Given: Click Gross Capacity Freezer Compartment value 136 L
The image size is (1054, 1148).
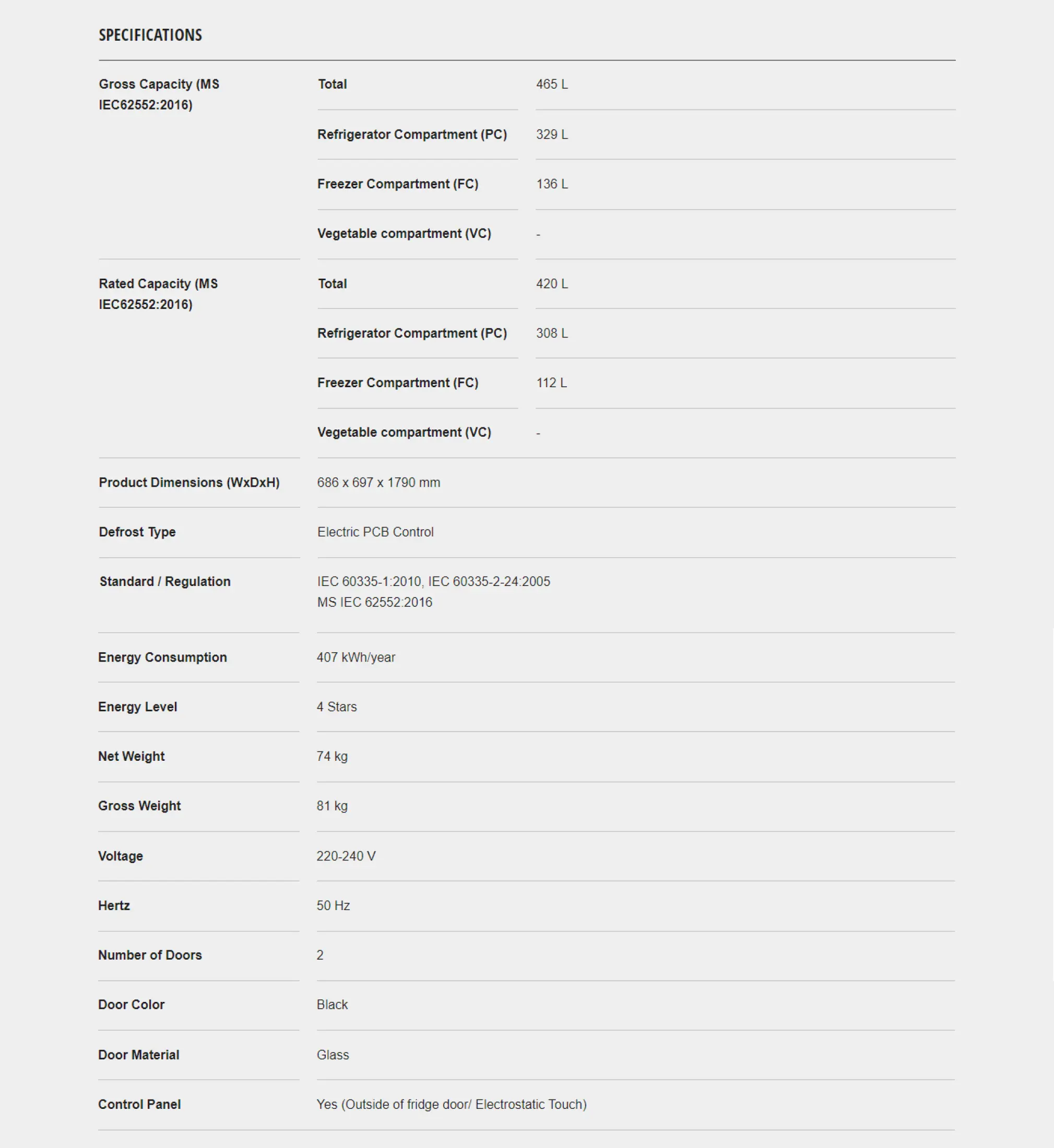Looking at the screenshot, I should [x=551, y=184].
